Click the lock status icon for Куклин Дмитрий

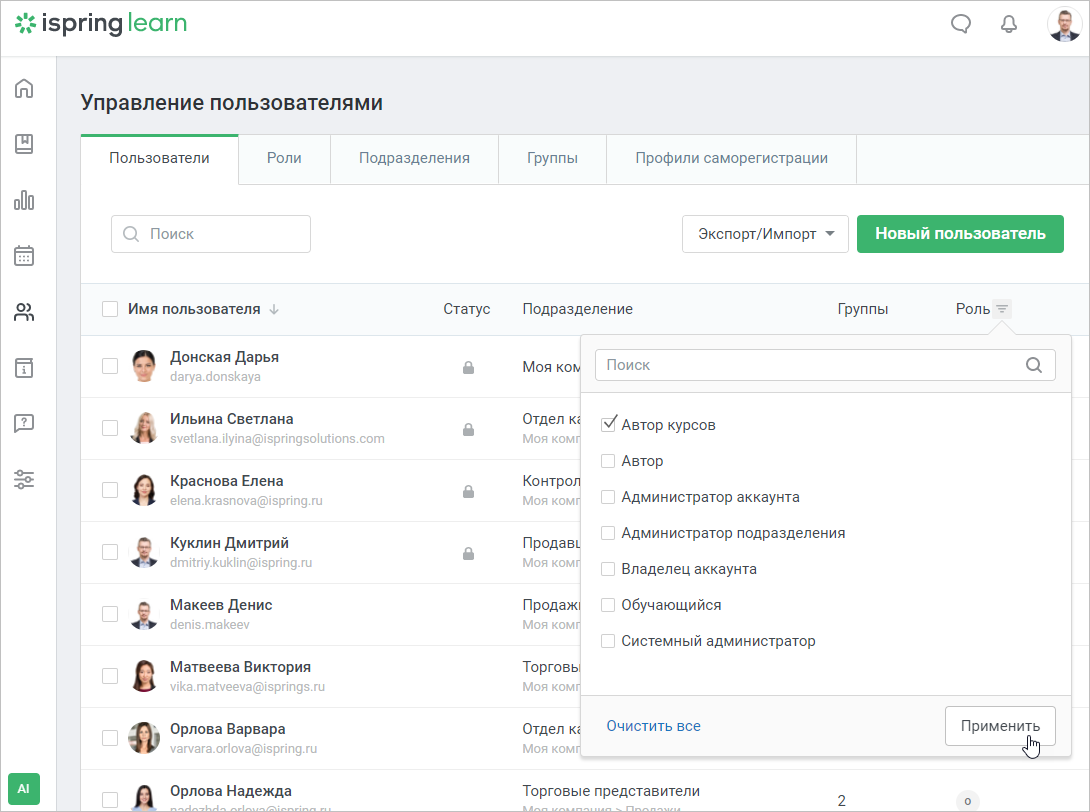click(469, 553)
